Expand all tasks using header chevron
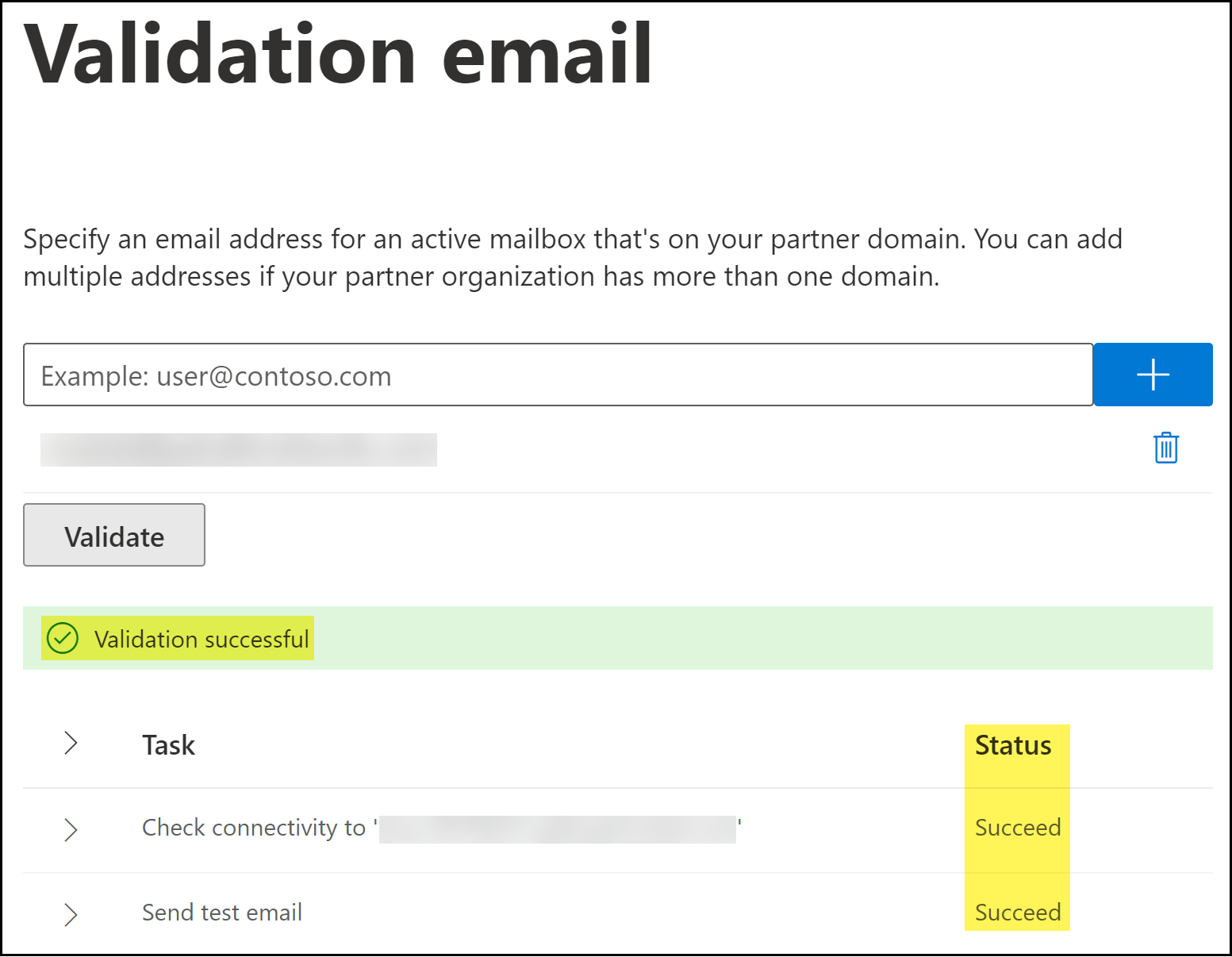1232x957 pixels. 71,744
